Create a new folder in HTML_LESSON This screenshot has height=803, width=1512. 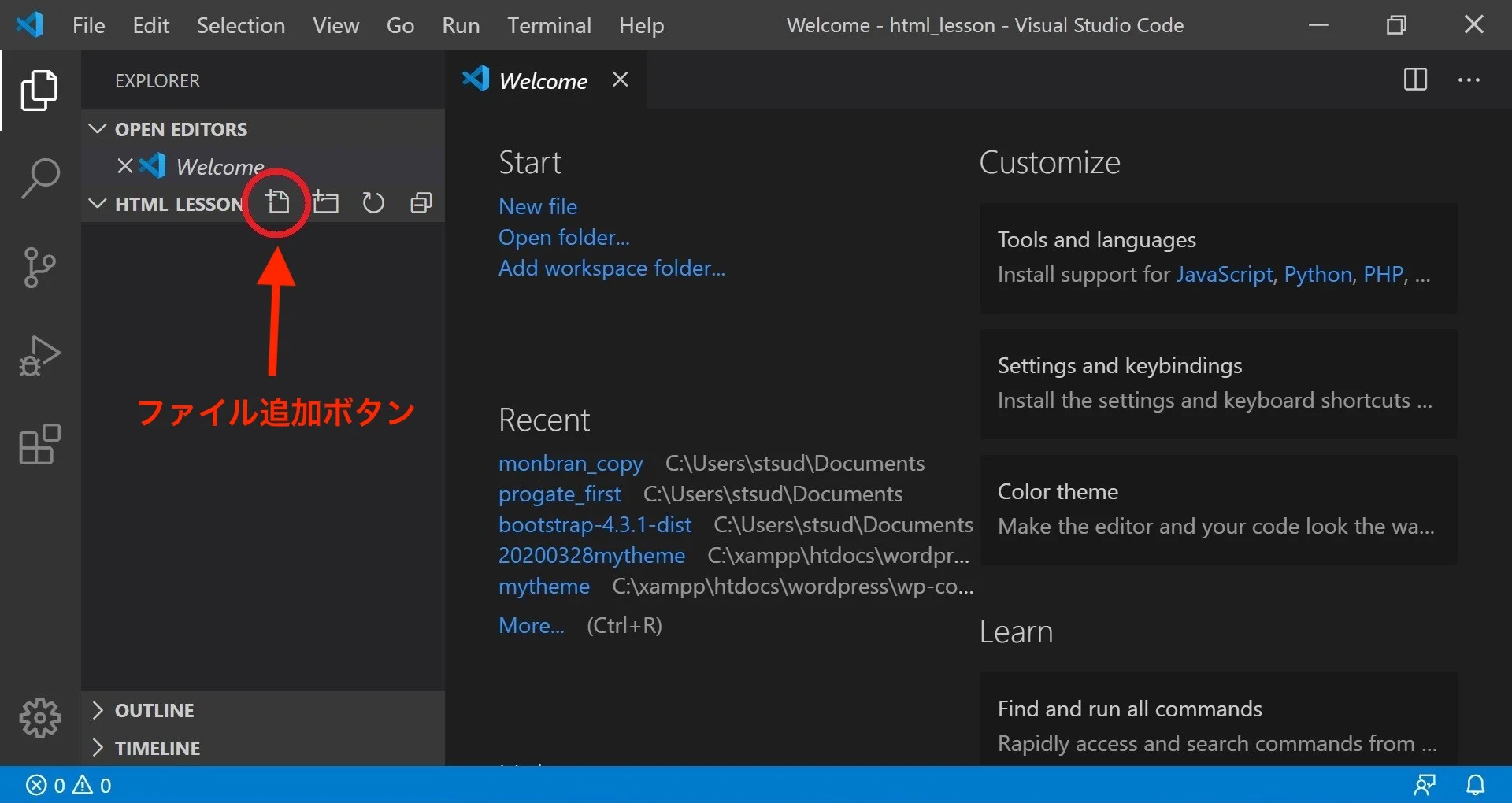[x=326, y=202]
